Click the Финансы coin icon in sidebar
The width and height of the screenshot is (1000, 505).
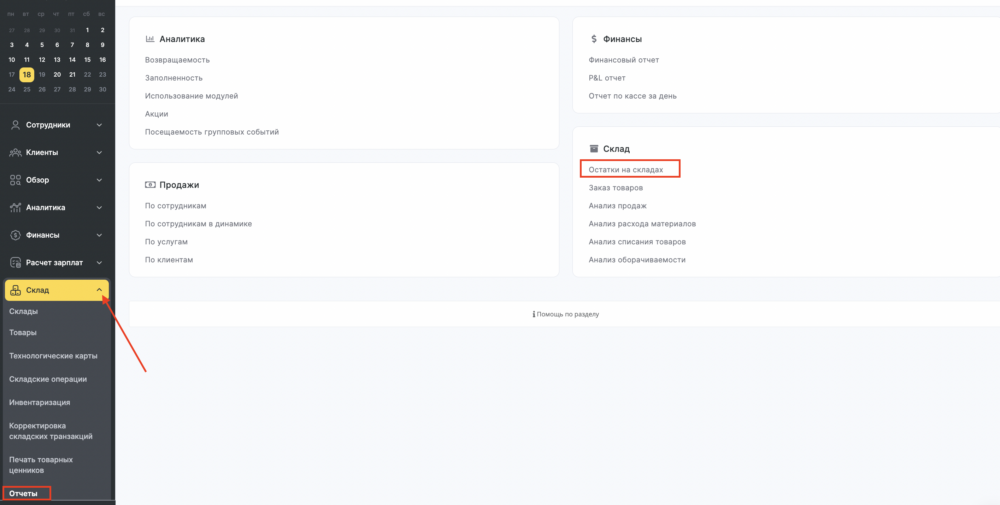pos(16,235)
